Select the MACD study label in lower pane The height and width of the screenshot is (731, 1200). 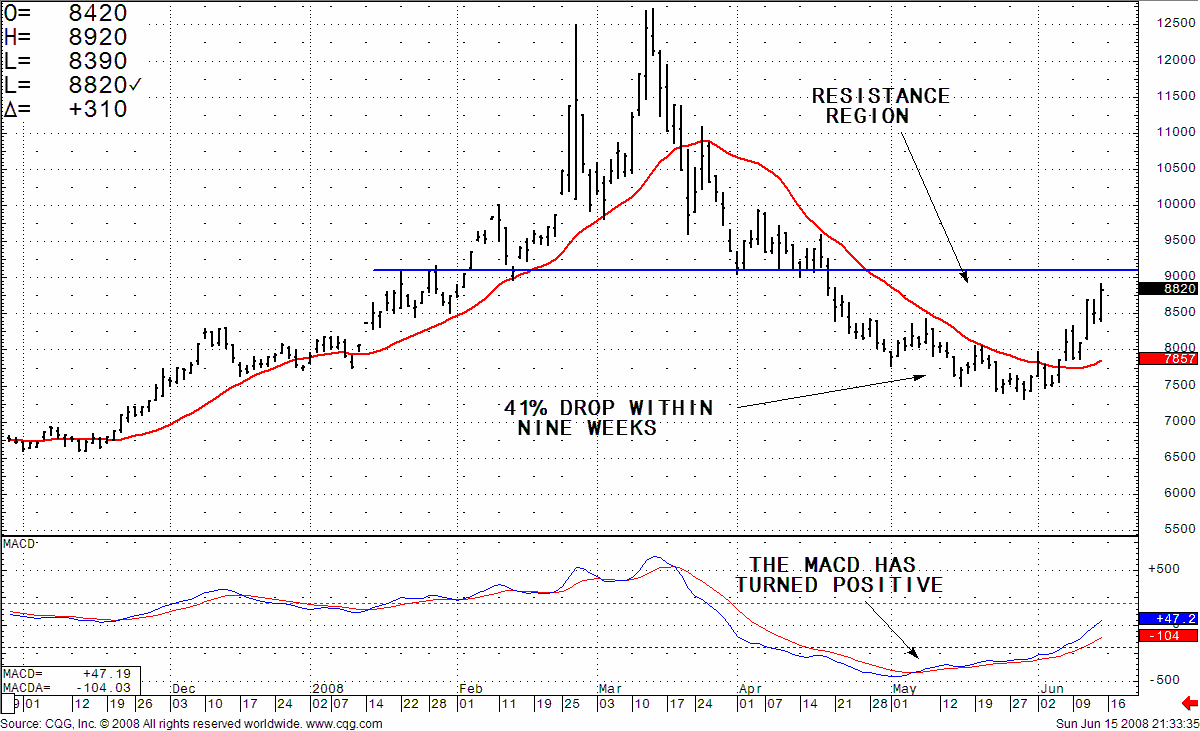coord(20,543)
